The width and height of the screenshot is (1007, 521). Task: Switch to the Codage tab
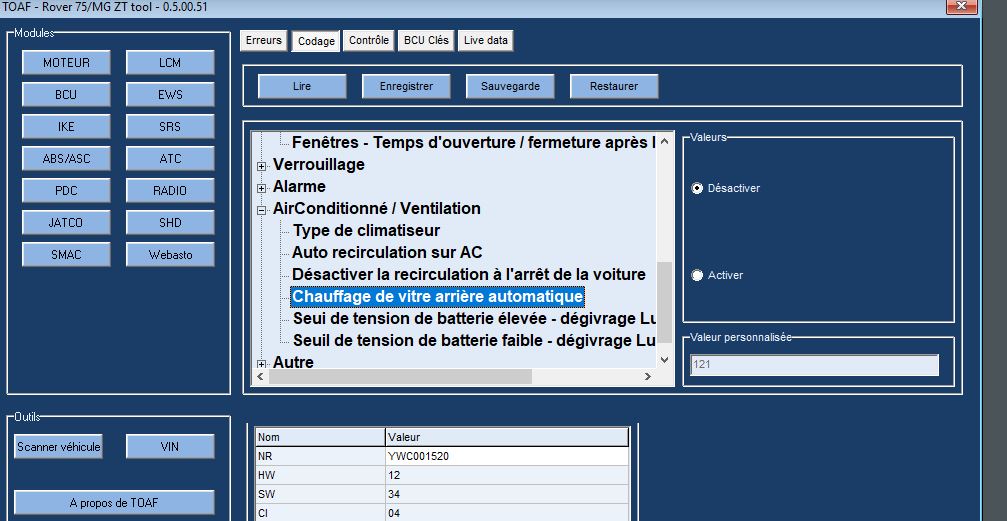click(x=316, y=41)
